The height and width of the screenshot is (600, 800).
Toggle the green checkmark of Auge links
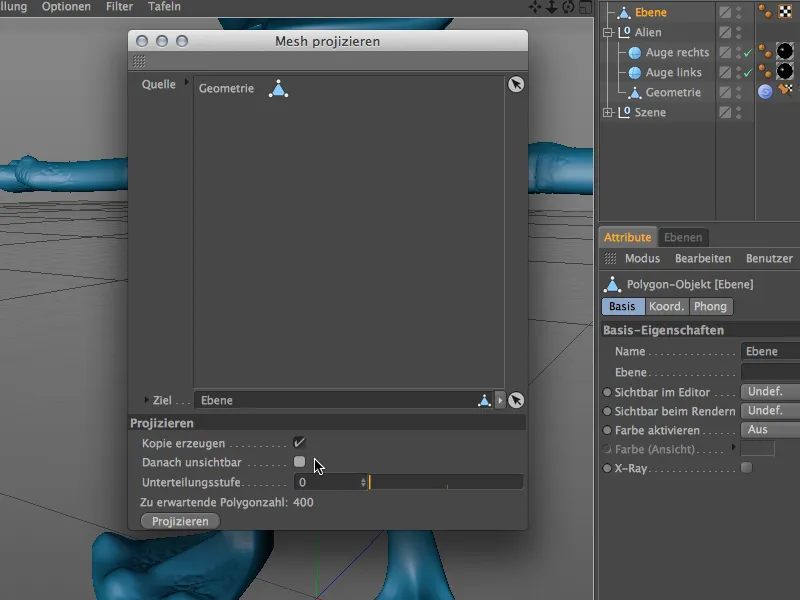pyautogui.click(x=748, y=72)
